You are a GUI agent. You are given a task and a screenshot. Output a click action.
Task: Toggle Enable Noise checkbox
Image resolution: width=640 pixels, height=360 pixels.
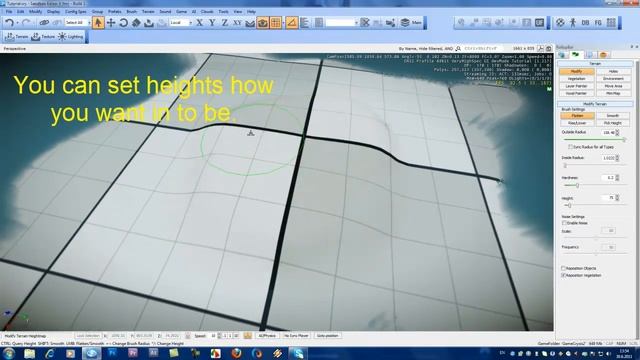pos(564,223)
